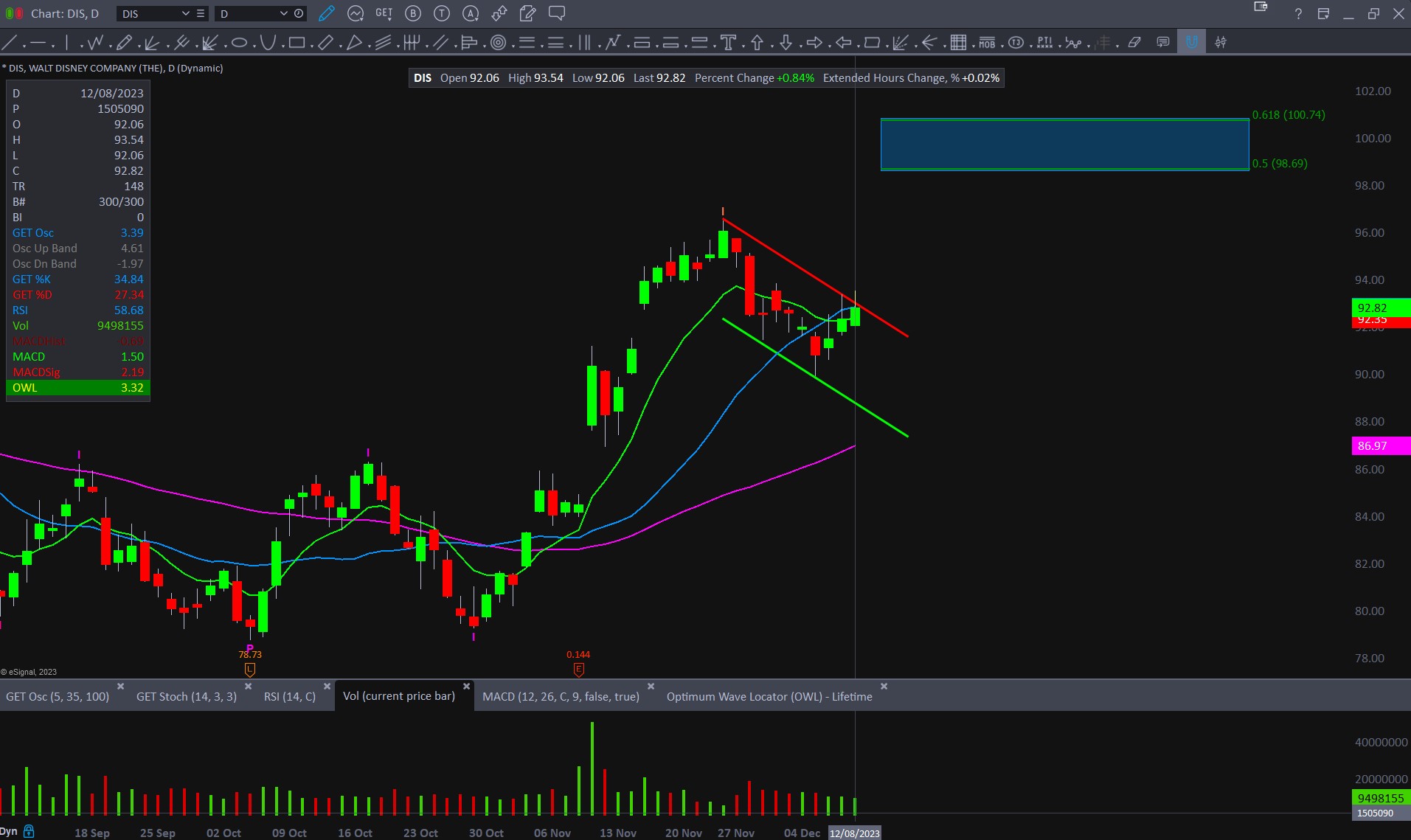The width and height of the screenshot is (1411, 840).
Task: Open the D interval dropdown
Action: pos(283,14)
